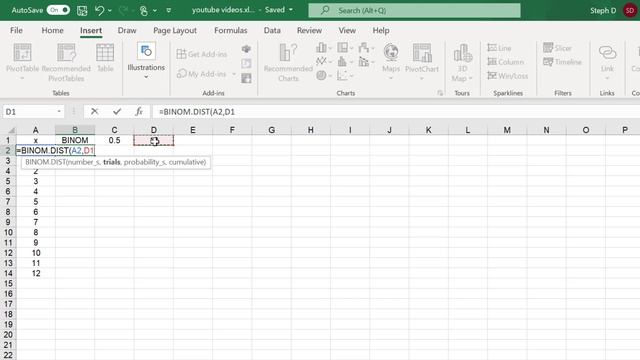This screenshot has height=360, width=640.
Task: Click the PivotTable icon
Action: [x=22, y=53]
